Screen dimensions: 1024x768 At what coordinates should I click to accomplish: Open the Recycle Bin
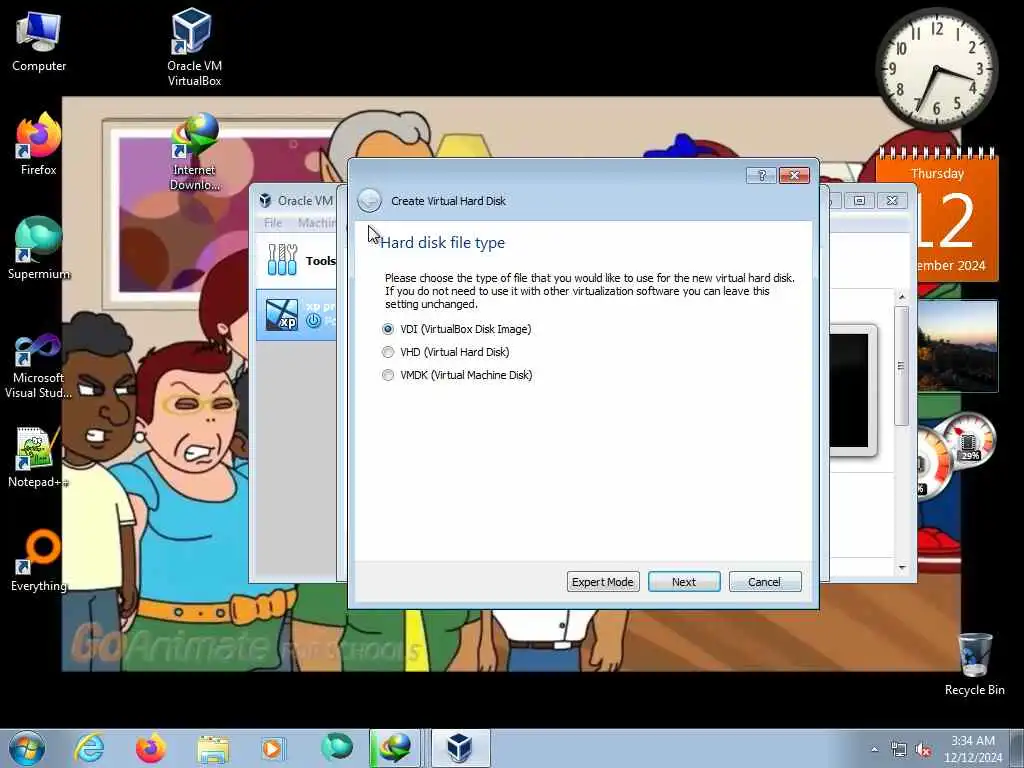(974, 664)
